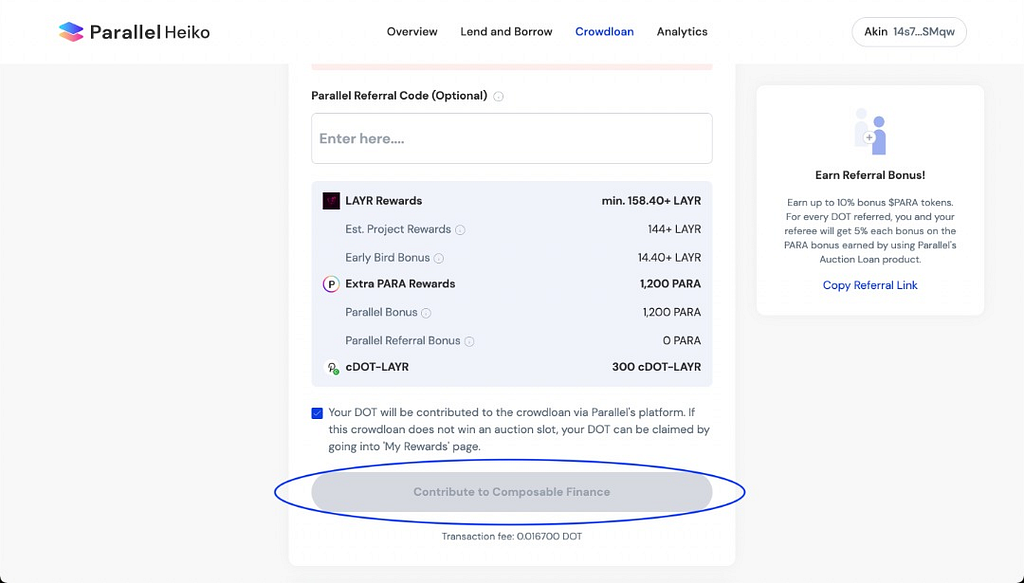Screen dimensions: 1024x583
Task: Click info icon next to Parallel Bonus
Action: click(427, 313)
